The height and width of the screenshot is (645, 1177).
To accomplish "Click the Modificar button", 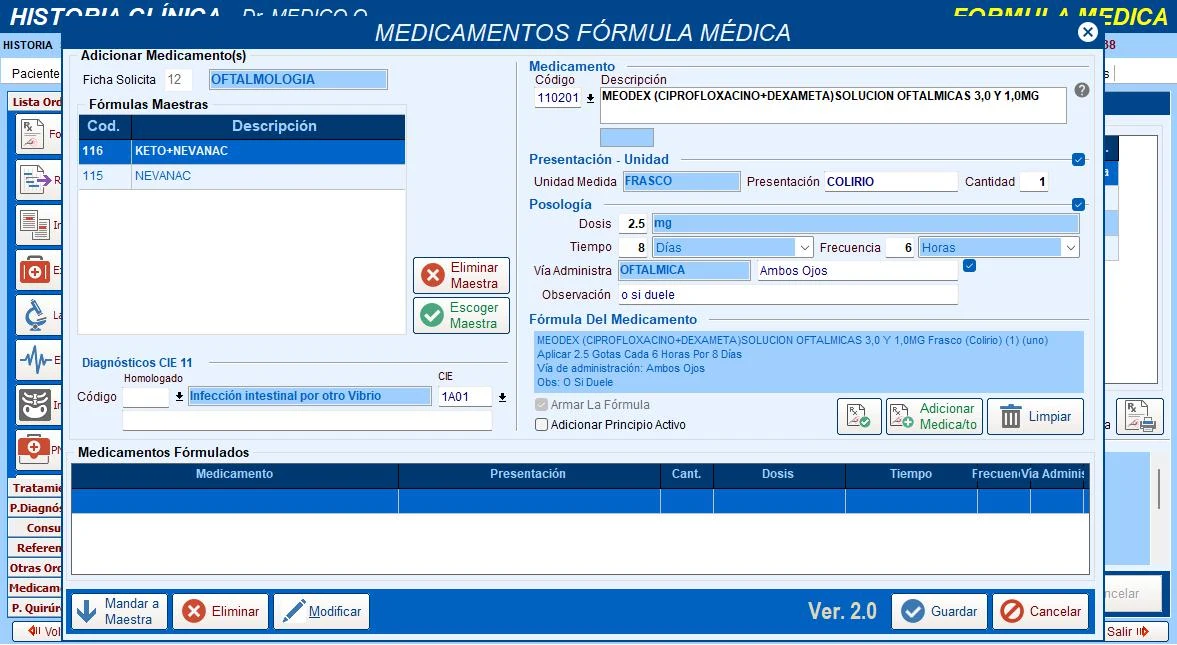I will [321, 611].
